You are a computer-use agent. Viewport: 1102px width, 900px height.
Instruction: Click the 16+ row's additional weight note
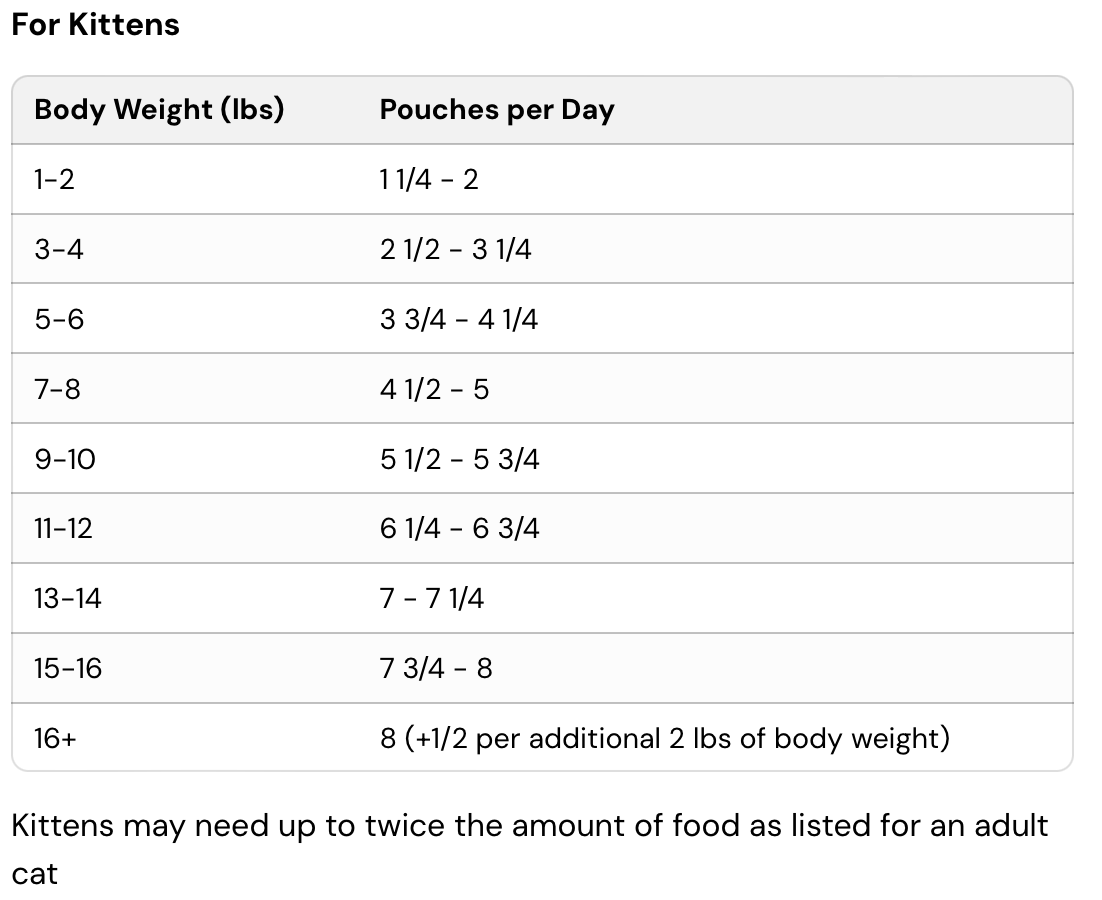[x=664, y=738]
